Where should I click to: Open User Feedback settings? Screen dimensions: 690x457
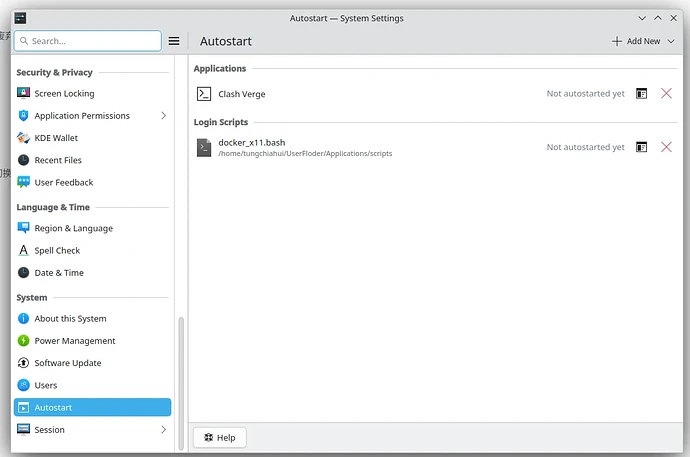(63, 182)
